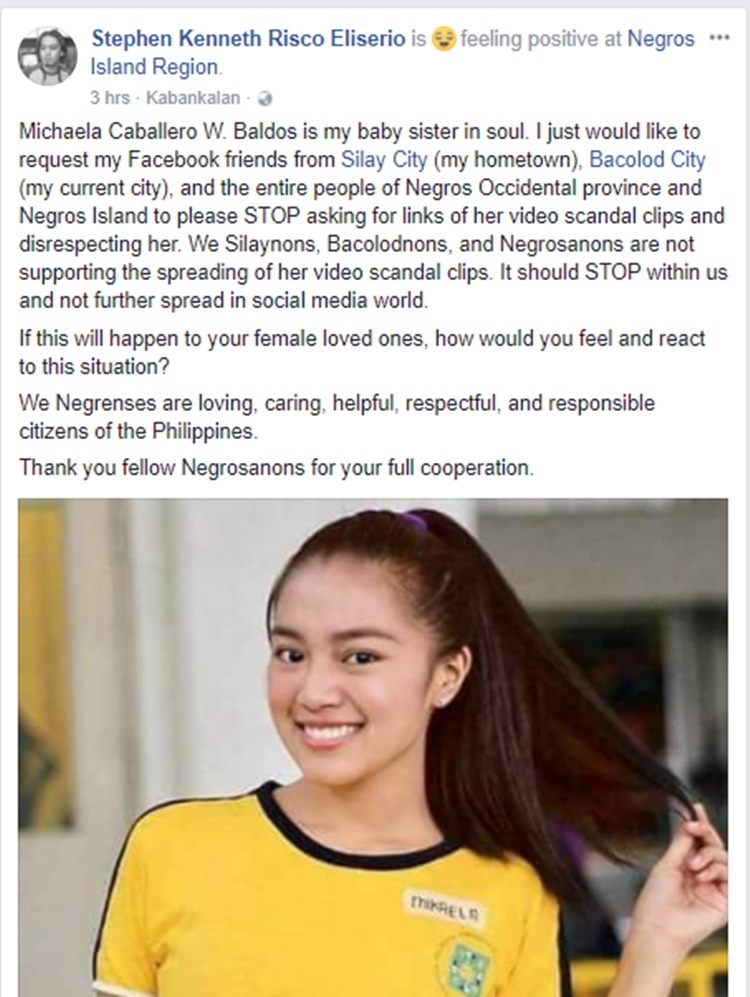Click the paragraph starting 'Michaela Caballero W. Baldos'
Viewport: 750px width, 997px height.
click(373, 216)
